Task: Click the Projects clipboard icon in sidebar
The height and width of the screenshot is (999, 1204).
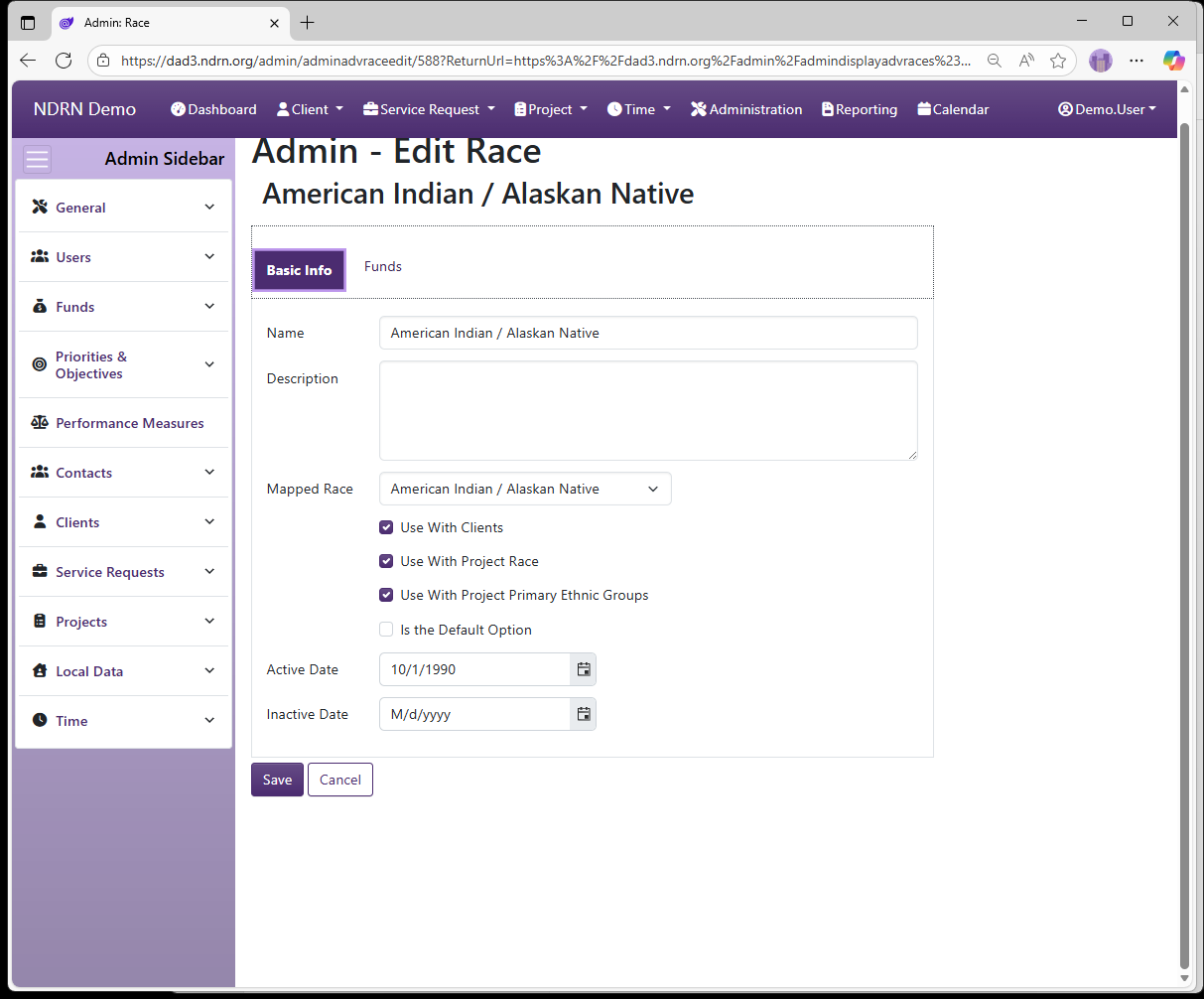Action: [40, 621]
